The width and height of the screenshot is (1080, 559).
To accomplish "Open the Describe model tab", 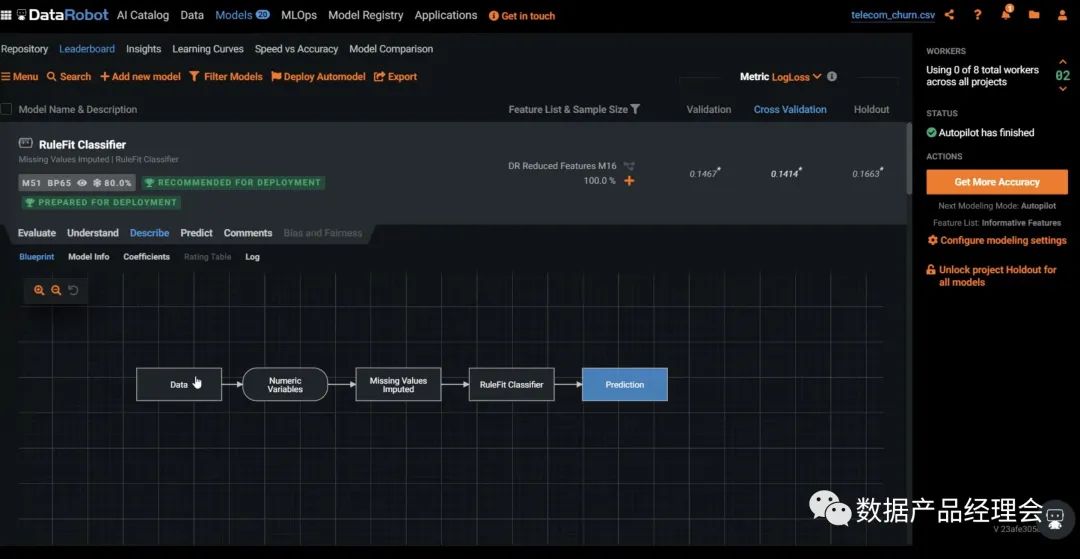I will (x=149, y=233).
